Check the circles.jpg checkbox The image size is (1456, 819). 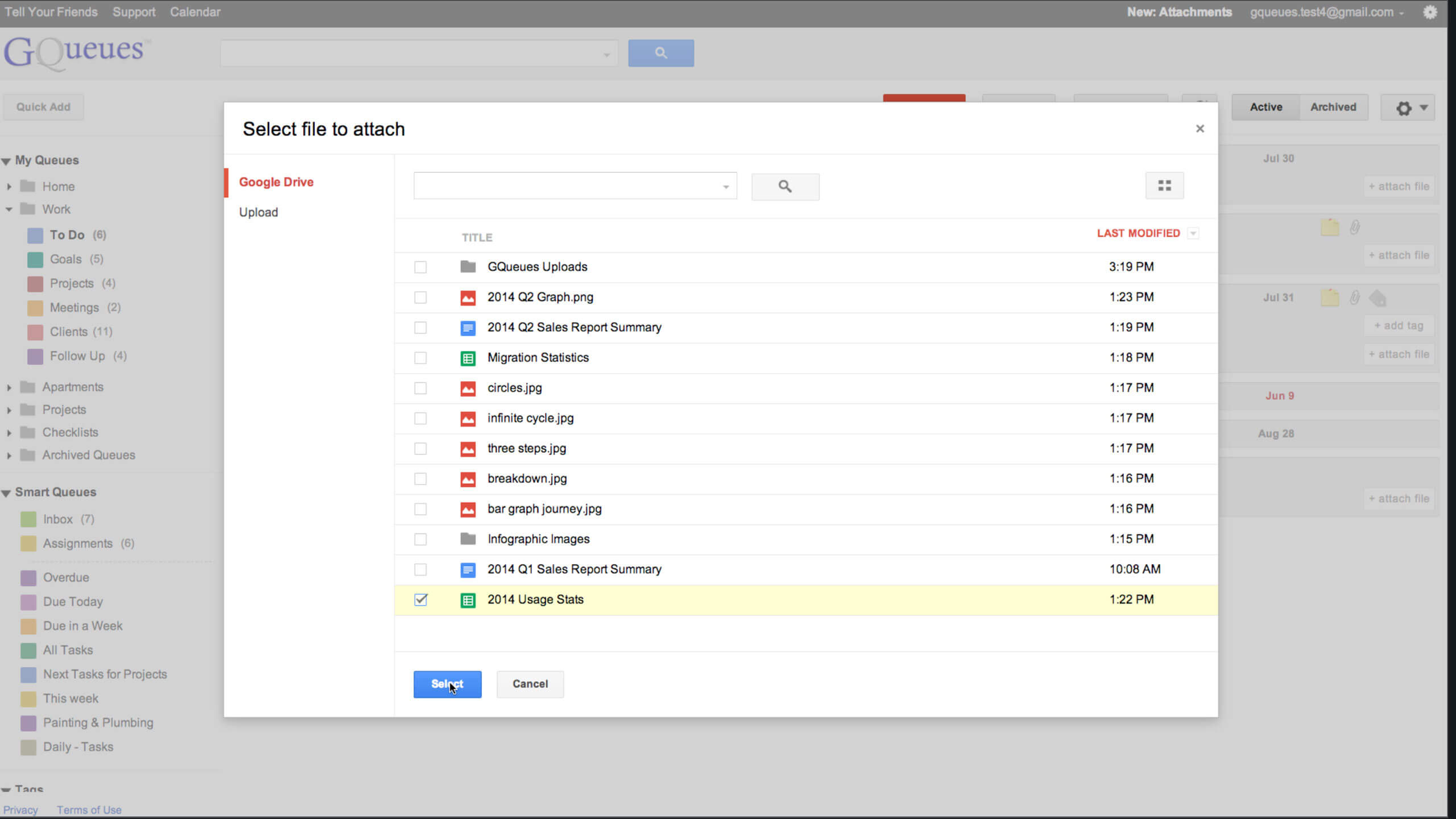pos(420,388)
